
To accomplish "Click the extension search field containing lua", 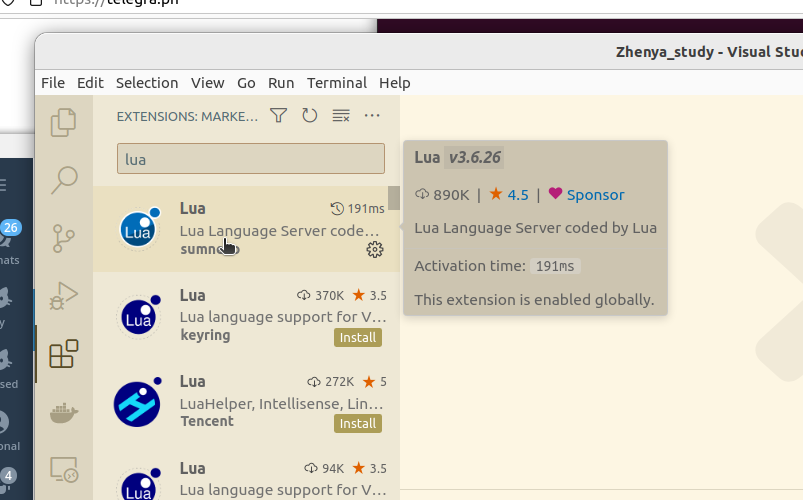I will click(x=250, y=159).
